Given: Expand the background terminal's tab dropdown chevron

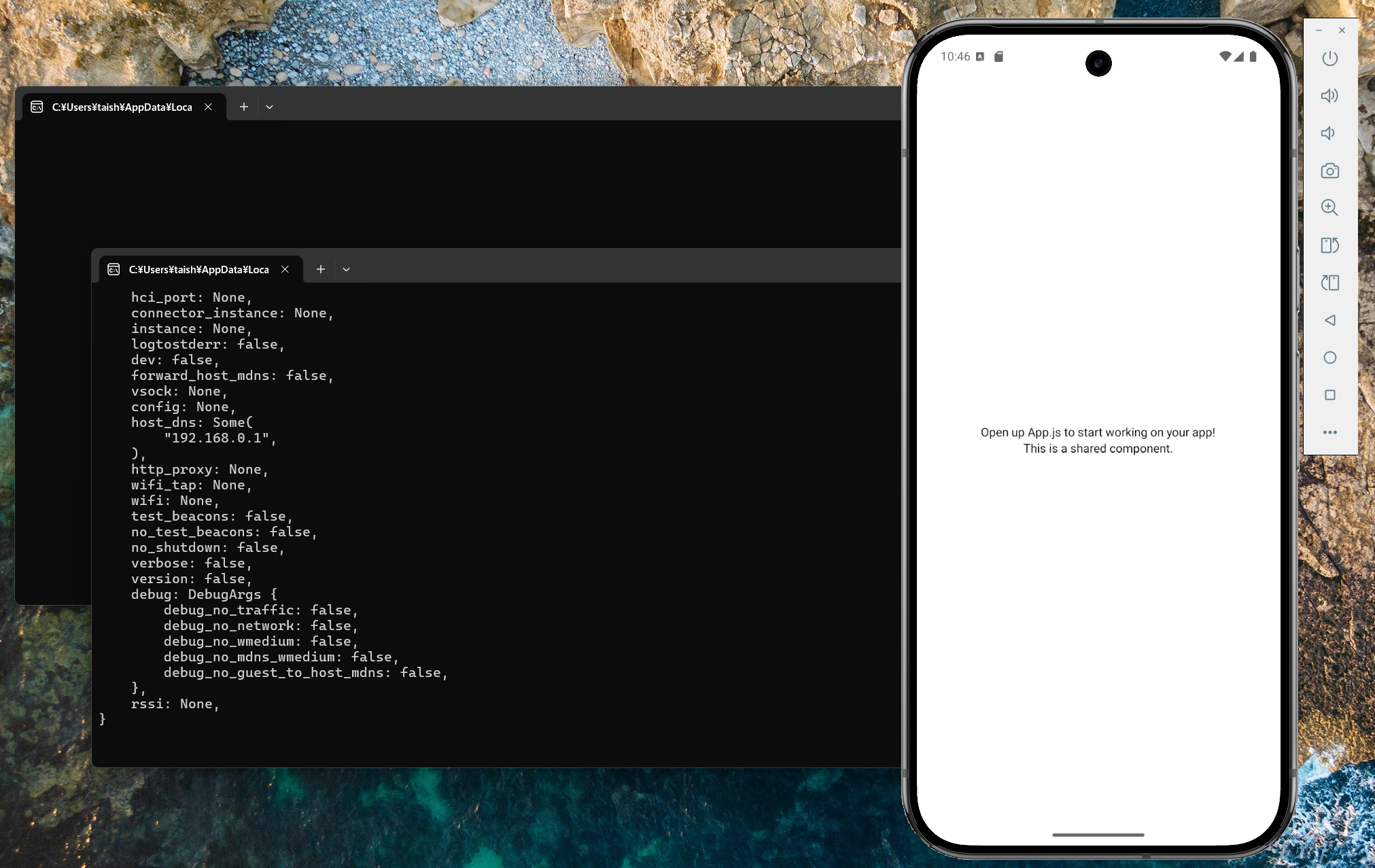Looking at the screenshot, I should click(x=269, y=107).
